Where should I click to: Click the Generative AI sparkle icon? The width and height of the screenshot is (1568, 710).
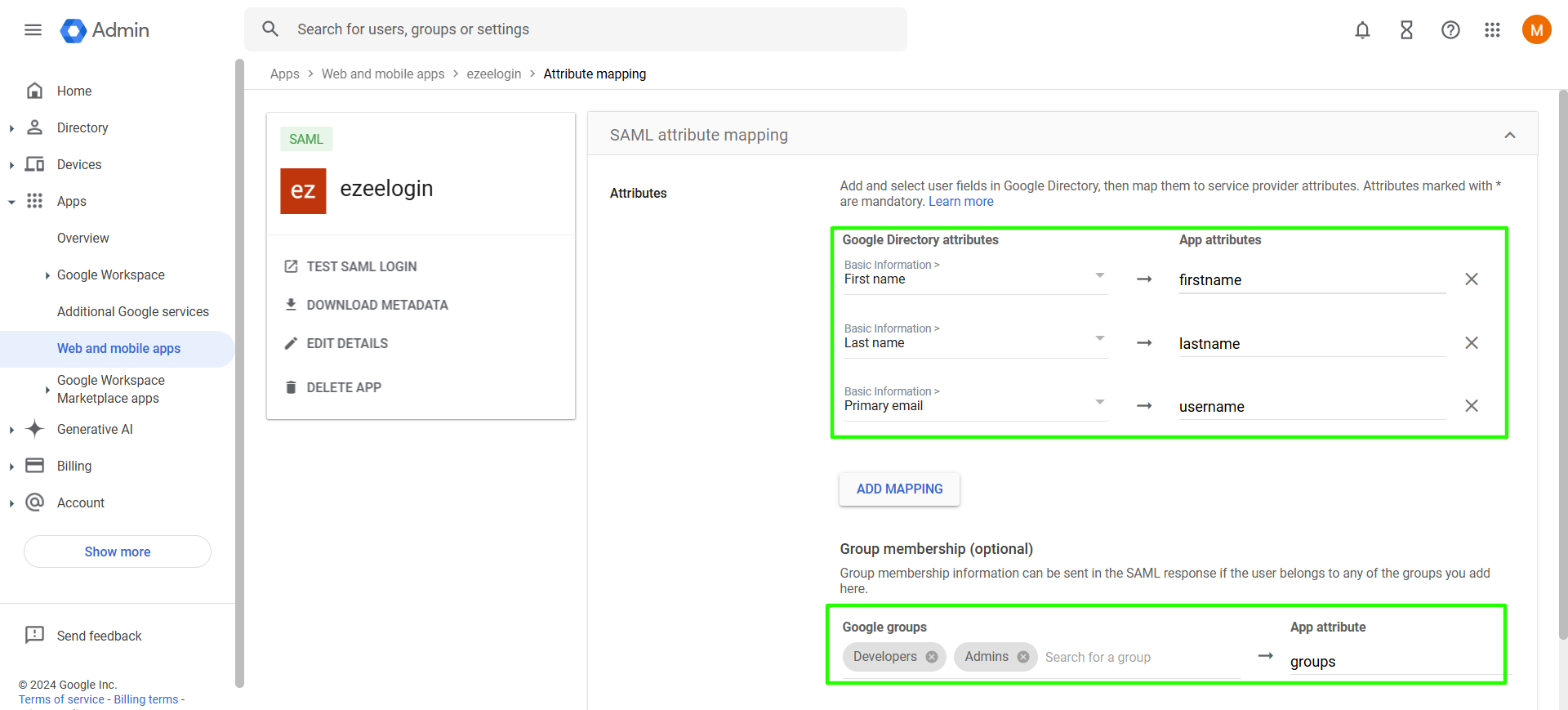[34, 429]
